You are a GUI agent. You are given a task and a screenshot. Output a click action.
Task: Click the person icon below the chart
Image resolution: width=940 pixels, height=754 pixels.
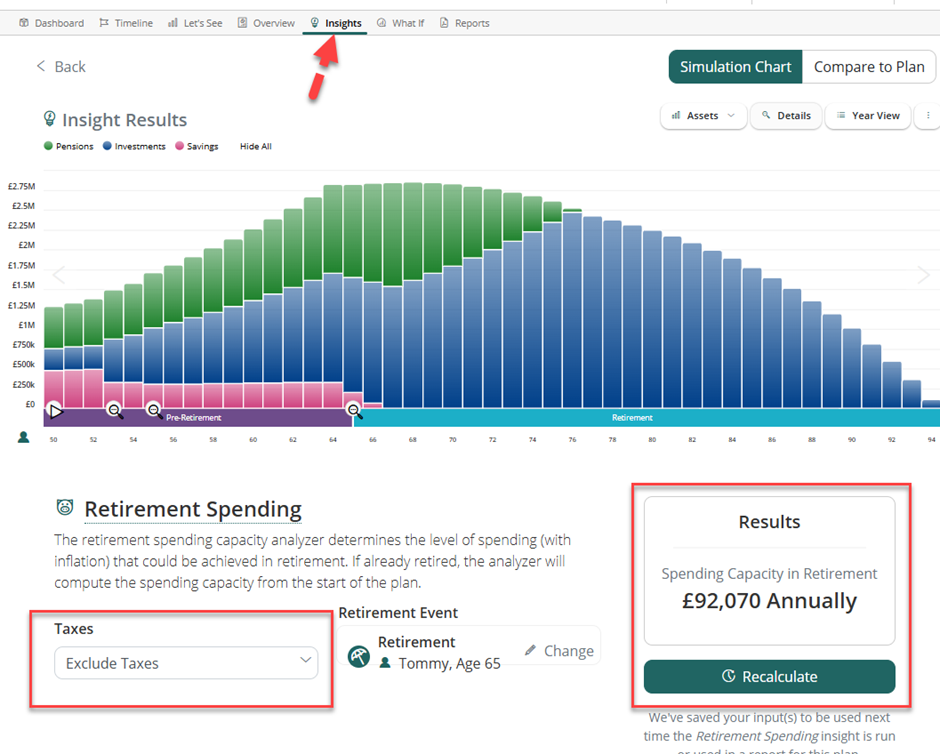point(24,437)
